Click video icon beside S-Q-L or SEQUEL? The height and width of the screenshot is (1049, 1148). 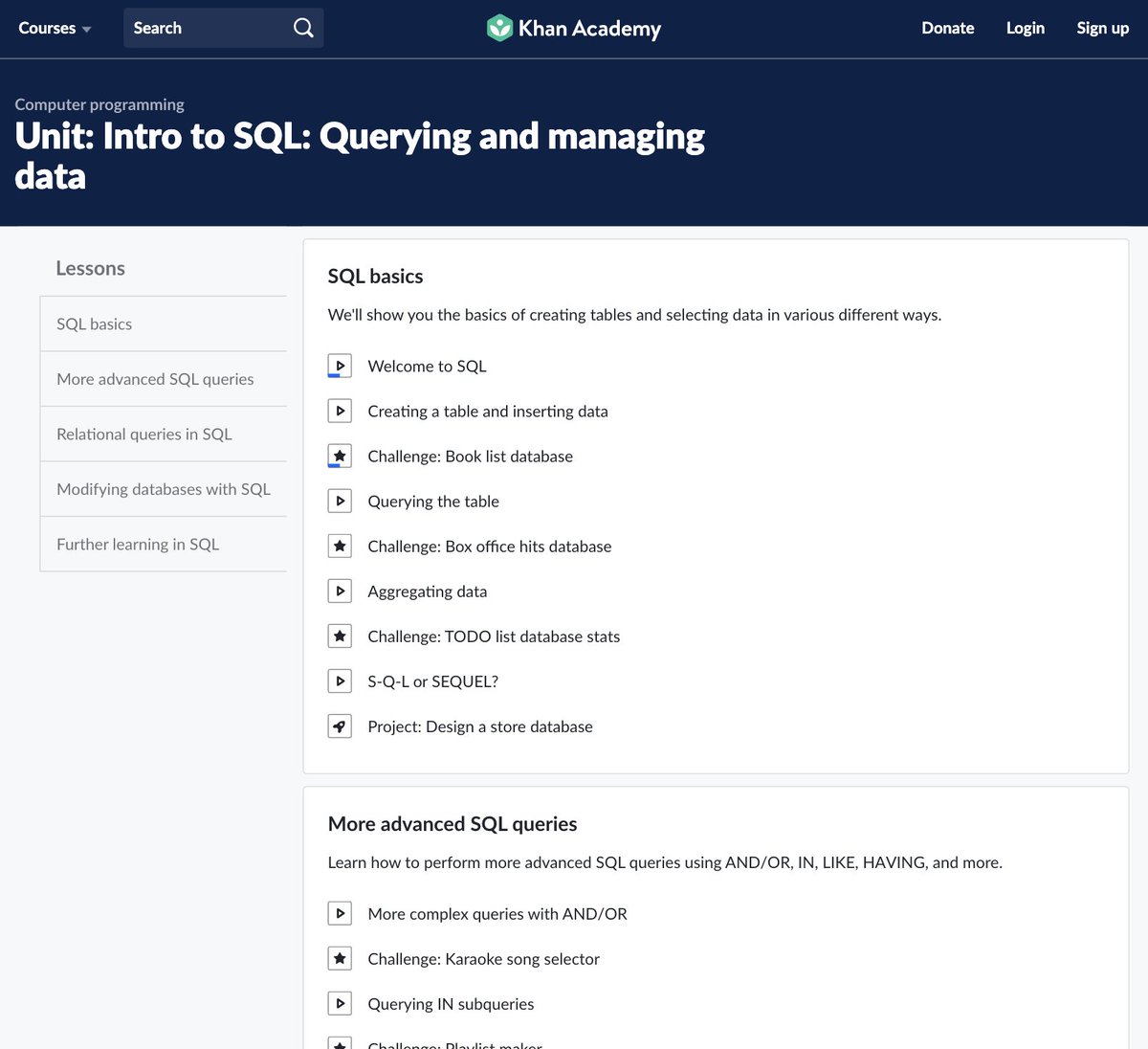coord(340,681)
